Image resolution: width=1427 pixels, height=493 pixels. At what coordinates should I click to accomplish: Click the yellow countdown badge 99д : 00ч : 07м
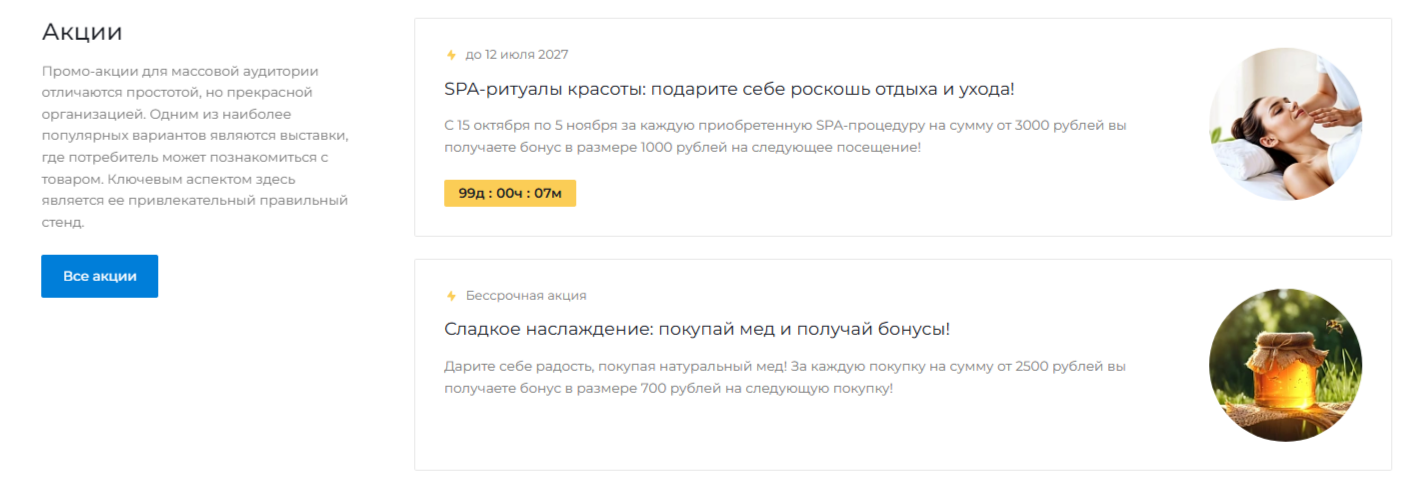point(510,193)
